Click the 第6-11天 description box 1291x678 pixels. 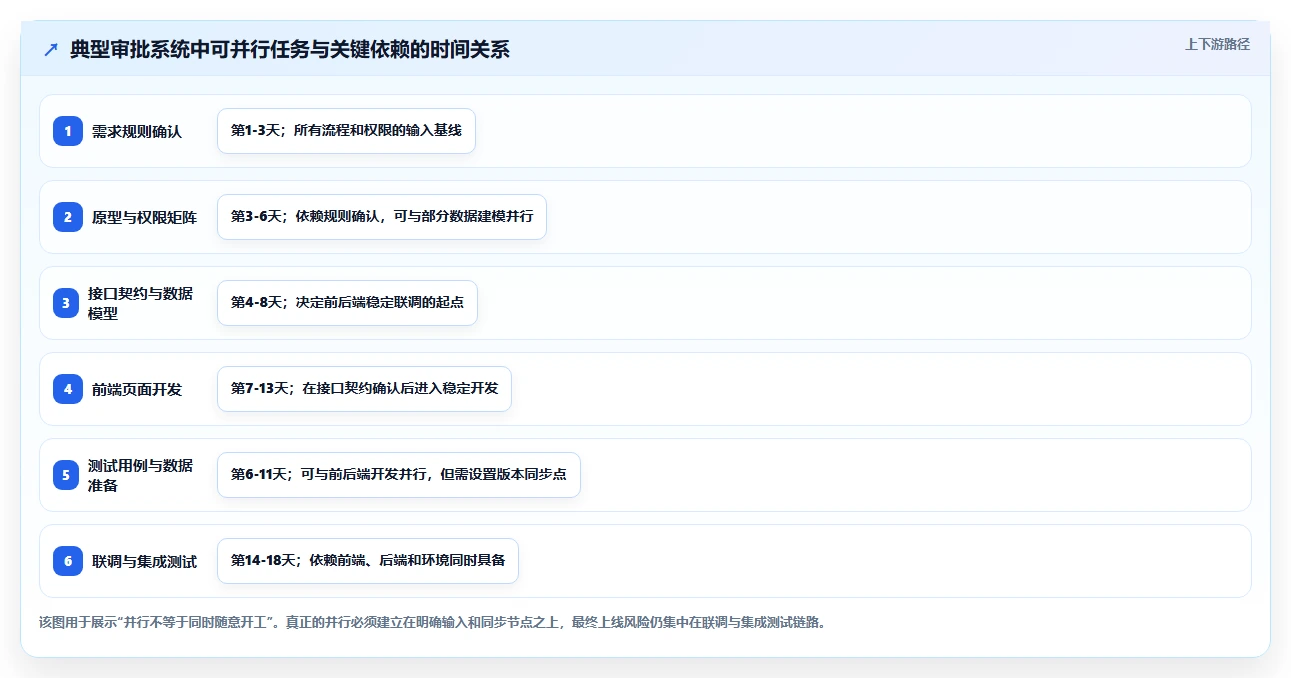tap(399, 475)
